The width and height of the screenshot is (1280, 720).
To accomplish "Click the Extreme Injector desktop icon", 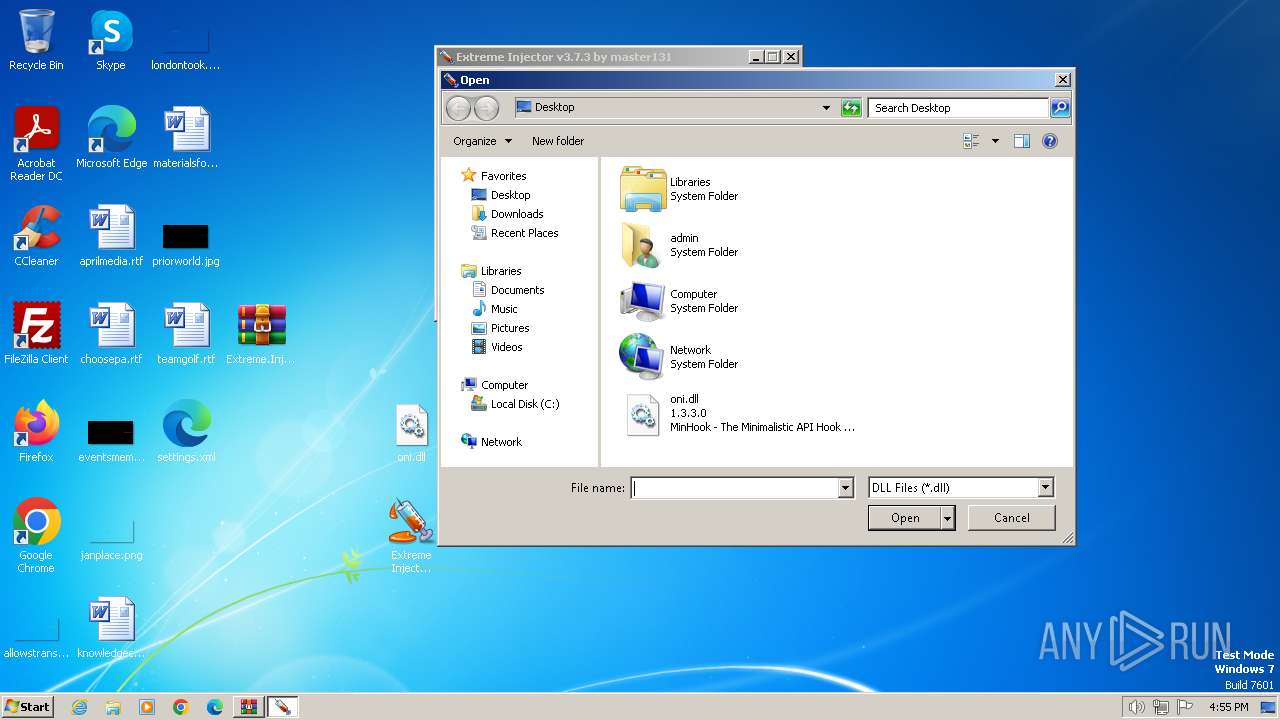I will (411, 536).
